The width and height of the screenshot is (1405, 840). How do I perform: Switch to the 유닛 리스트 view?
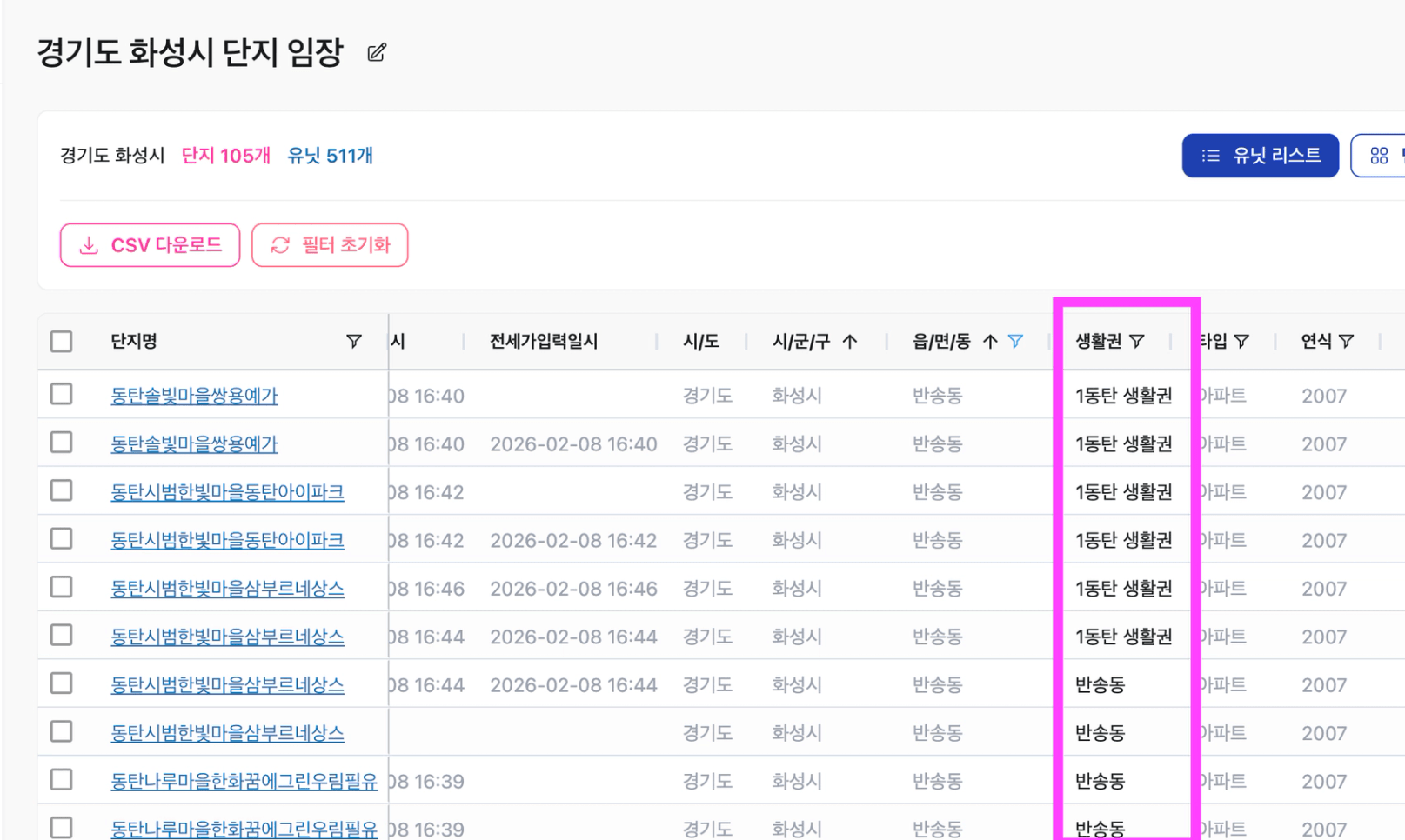[x=1259, y=156]
